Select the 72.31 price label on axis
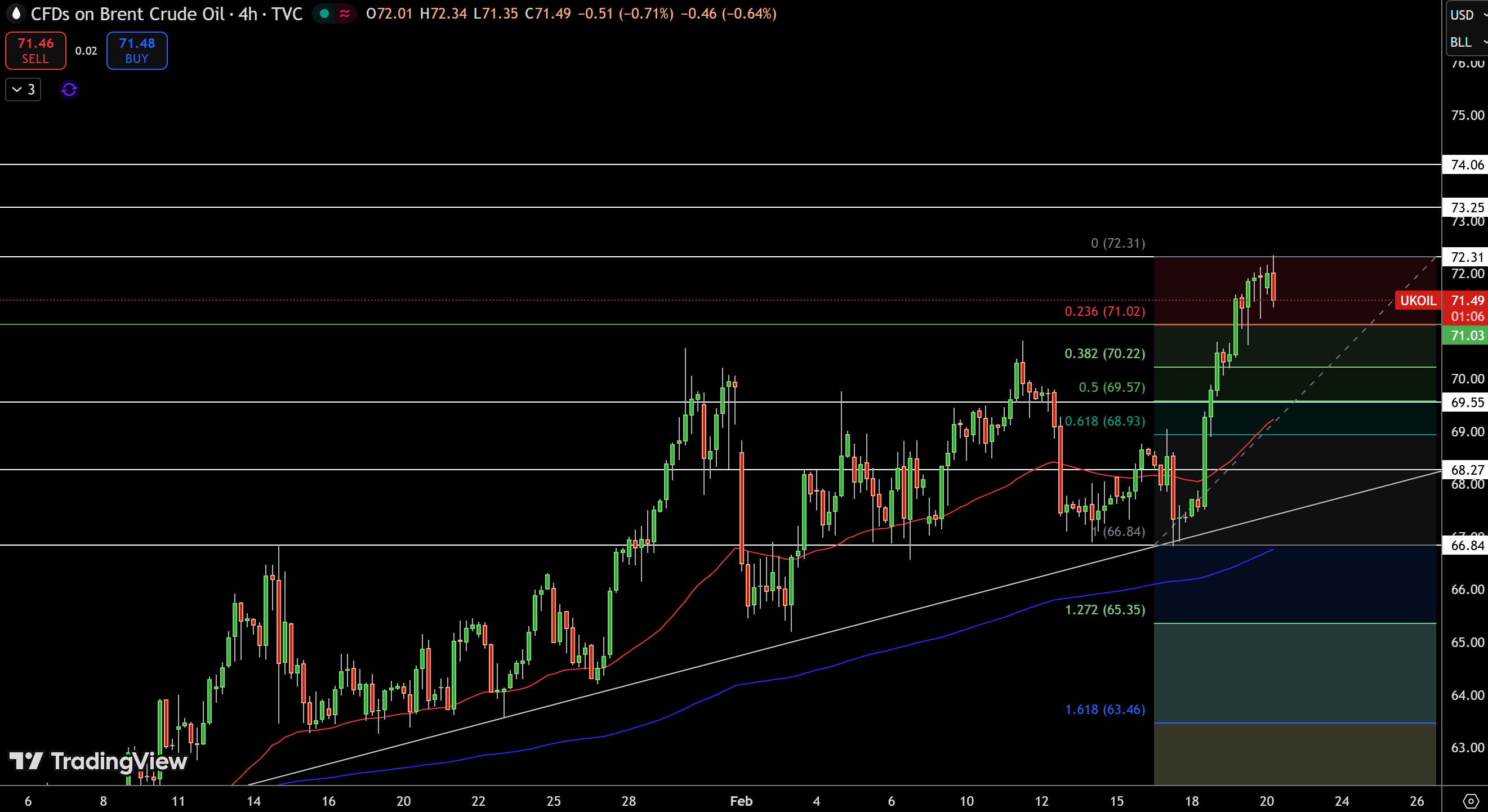This screenshot has height=812, width=1488. click(x=1465, y=257)
